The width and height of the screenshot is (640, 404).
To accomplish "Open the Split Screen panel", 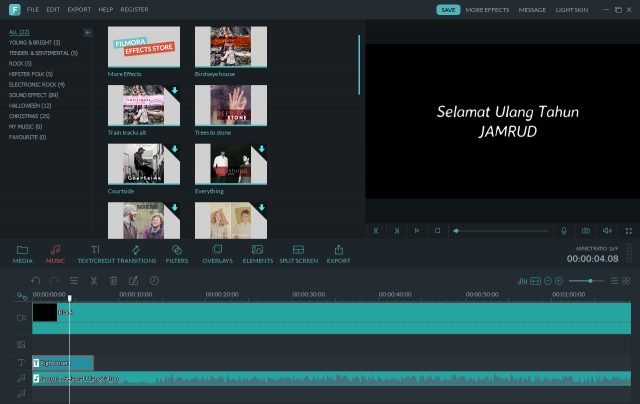I will pos(298,253).
